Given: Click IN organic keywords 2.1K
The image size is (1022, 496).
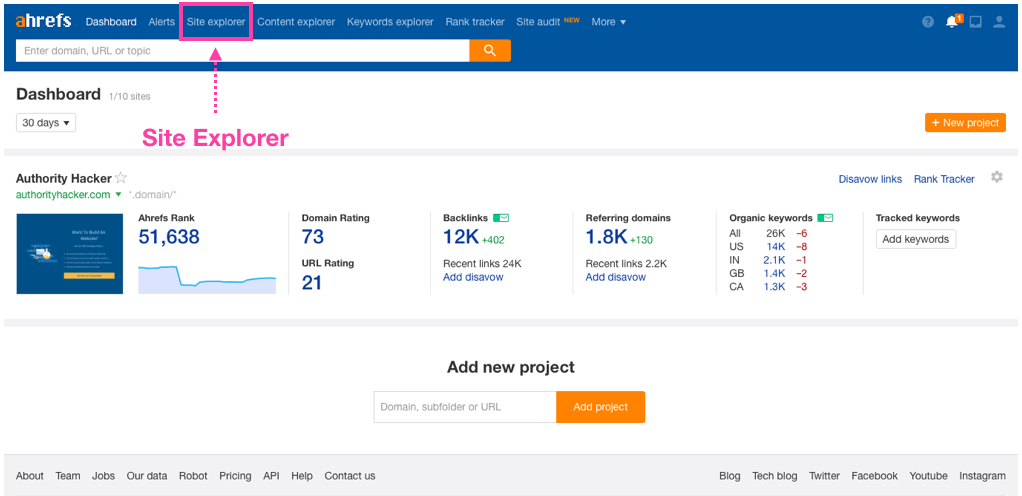Looking at the screenshot, I should pyautogui.click(x=774, y=260).
